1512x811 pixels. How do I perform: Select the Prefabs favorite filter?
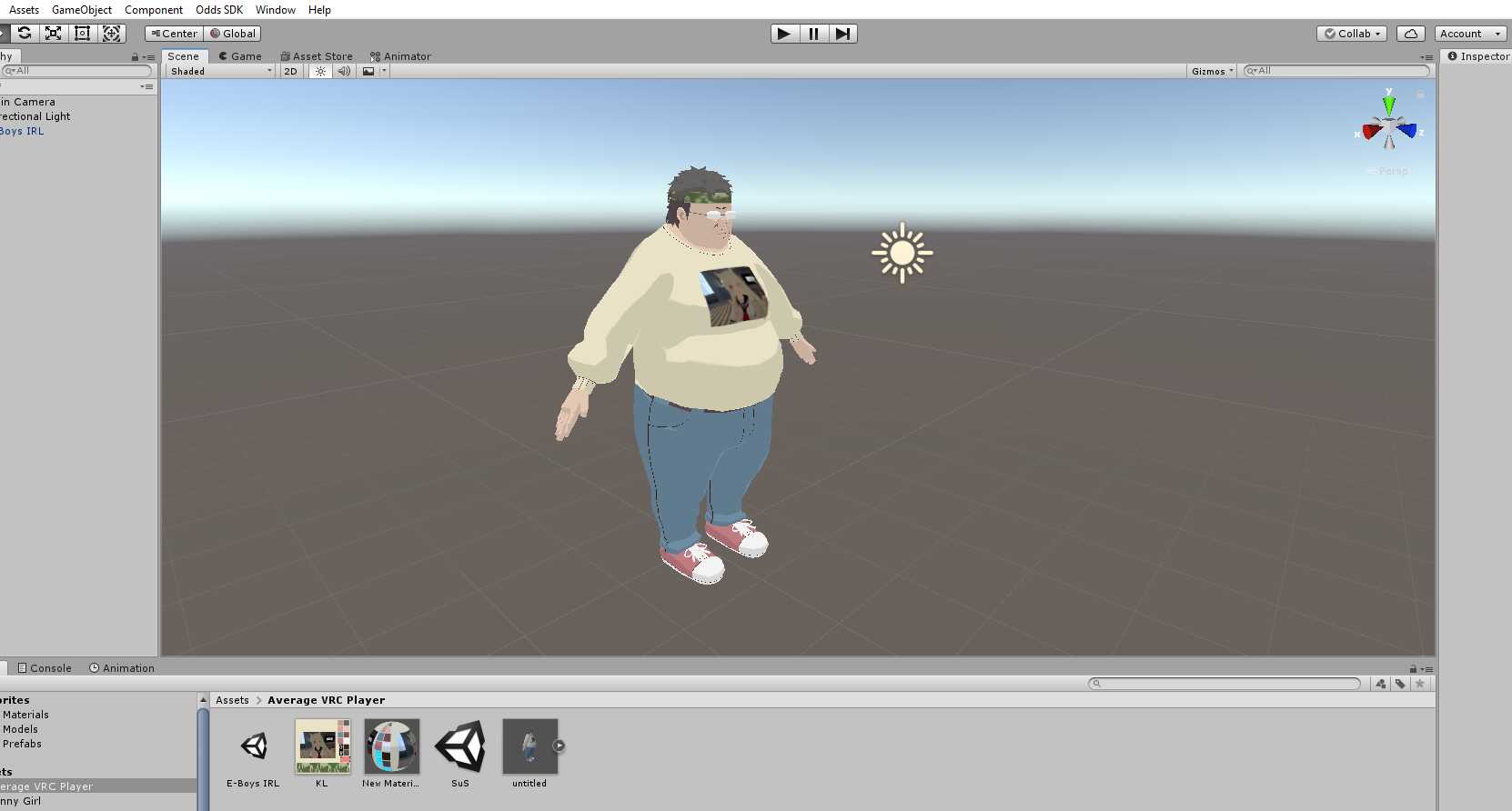pyautogui.click(x=22, y=744)
